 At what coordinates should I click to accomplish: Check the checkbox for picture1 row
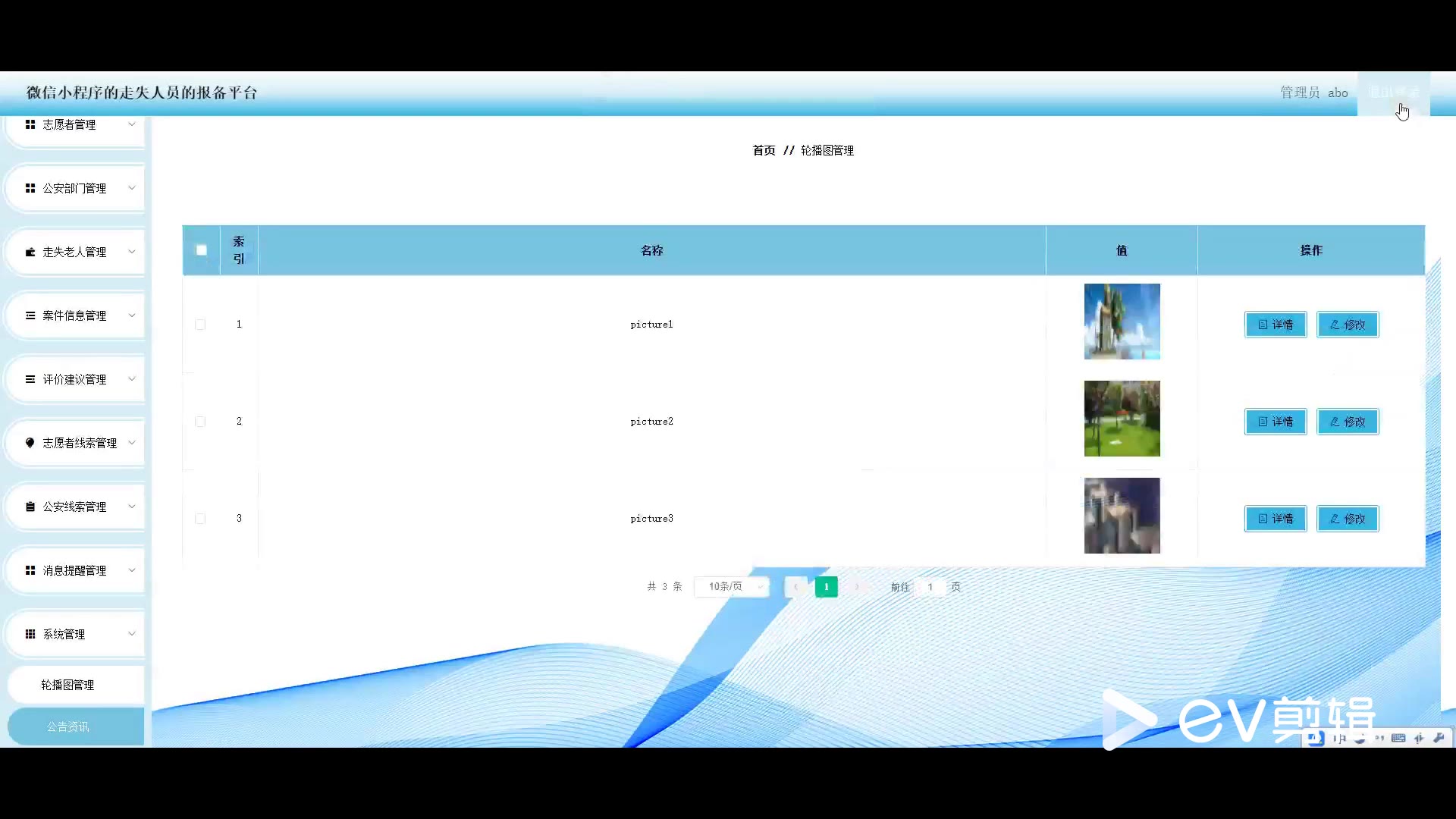tap(200, 325)
